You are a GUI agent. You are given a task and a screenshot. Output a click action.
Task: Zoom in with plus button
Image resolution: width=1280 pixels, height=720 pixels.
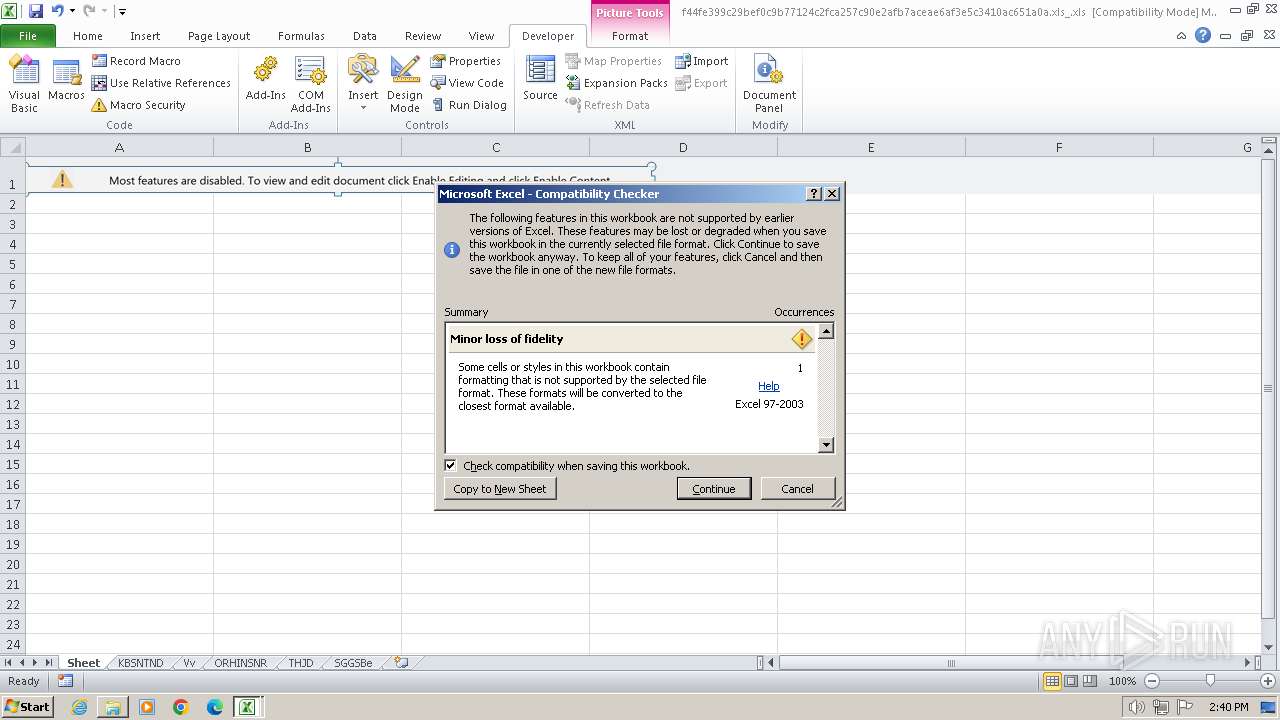(x=1268, y=681)
